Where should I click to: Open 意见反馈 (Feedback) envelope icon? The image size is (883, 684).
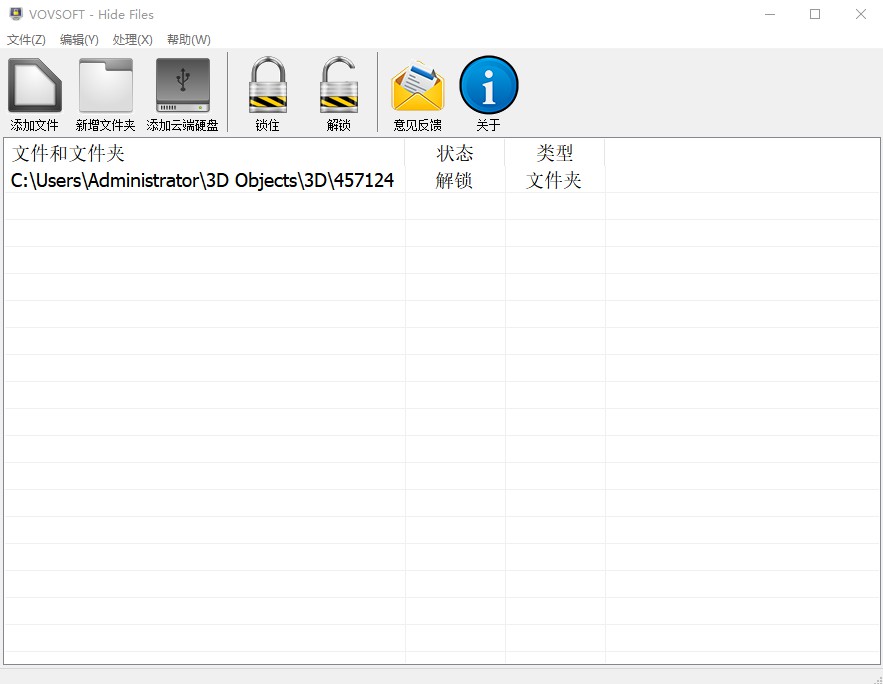[x=418, y=86]
